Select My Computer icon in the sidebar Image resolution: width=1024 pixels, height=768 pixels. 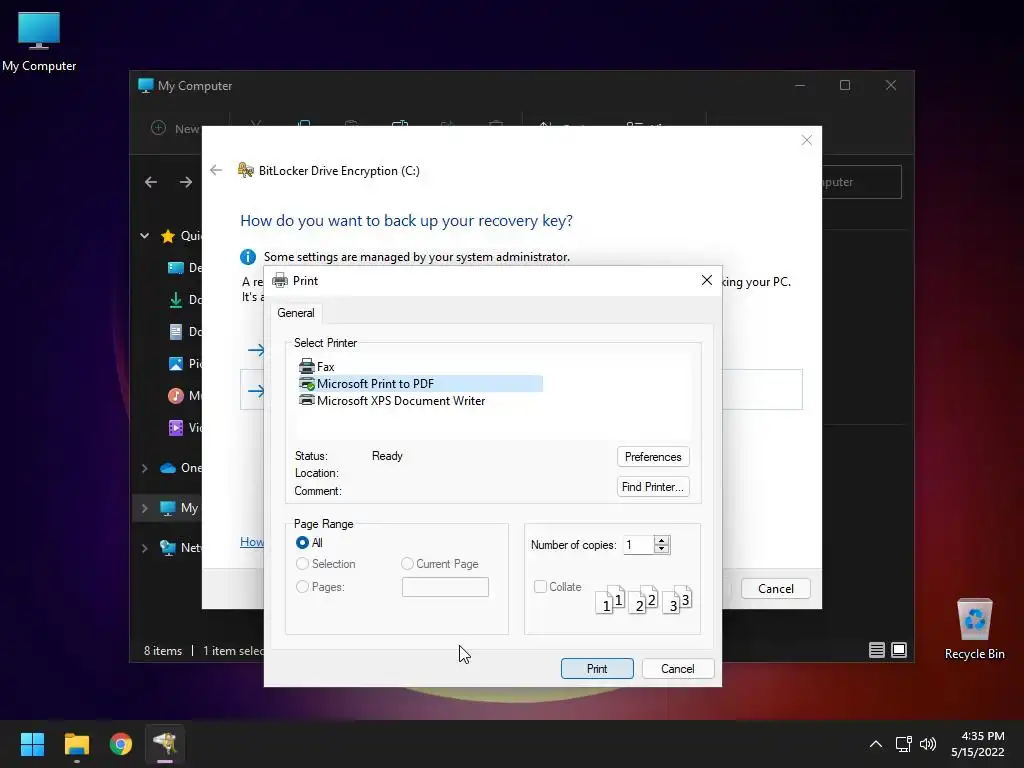click(168, 508)
